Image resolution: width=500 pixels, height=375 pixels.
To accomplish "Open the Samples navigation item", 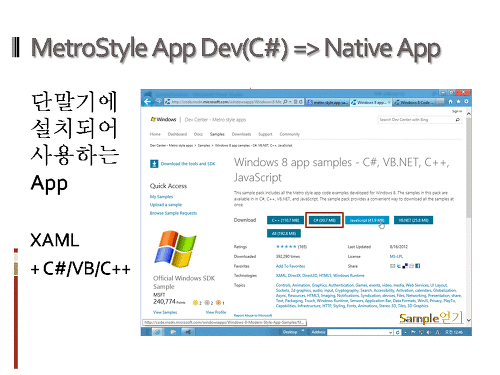I will (x=217, y=134).
